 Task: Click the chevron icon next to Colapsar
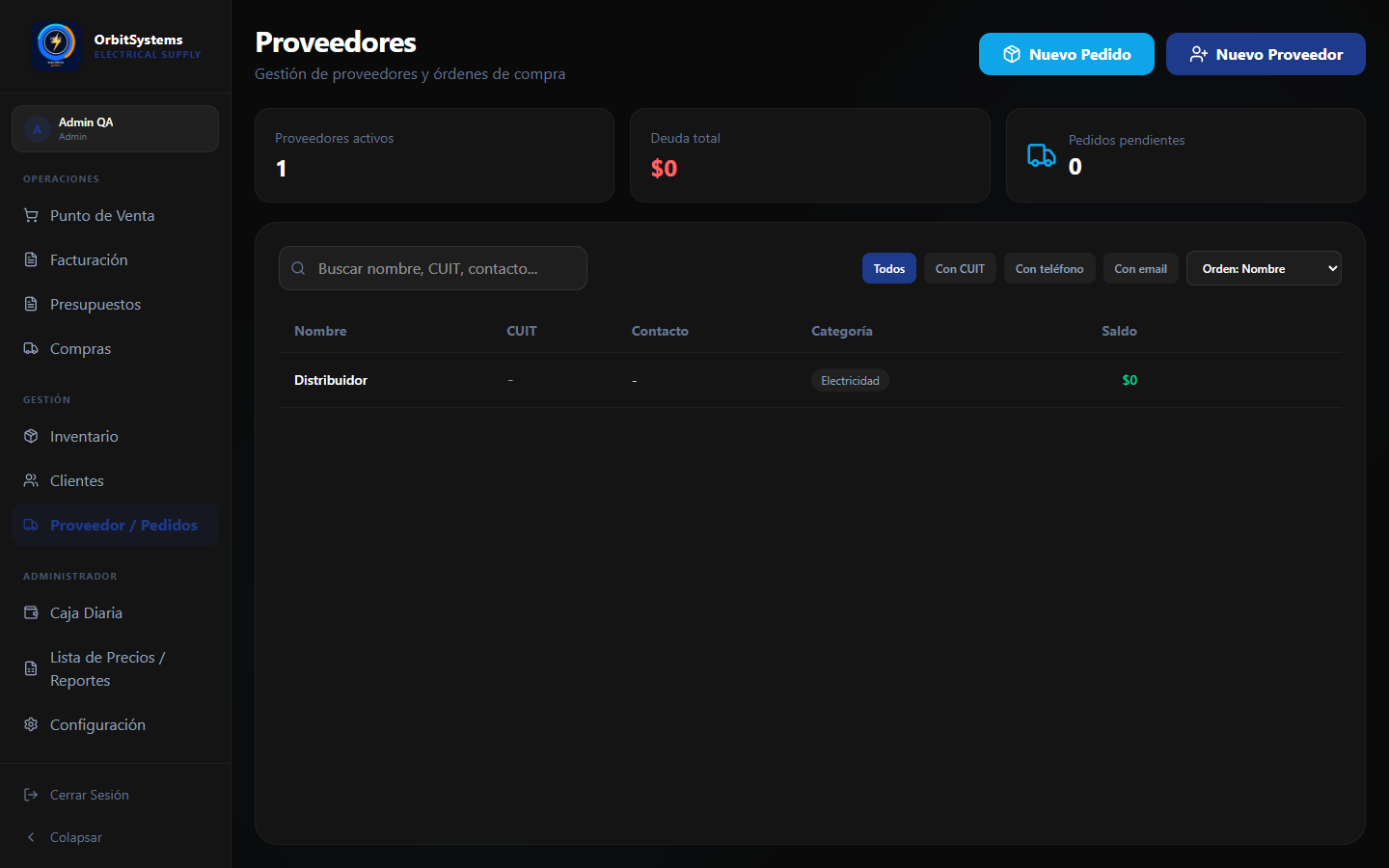click(31, 837)
